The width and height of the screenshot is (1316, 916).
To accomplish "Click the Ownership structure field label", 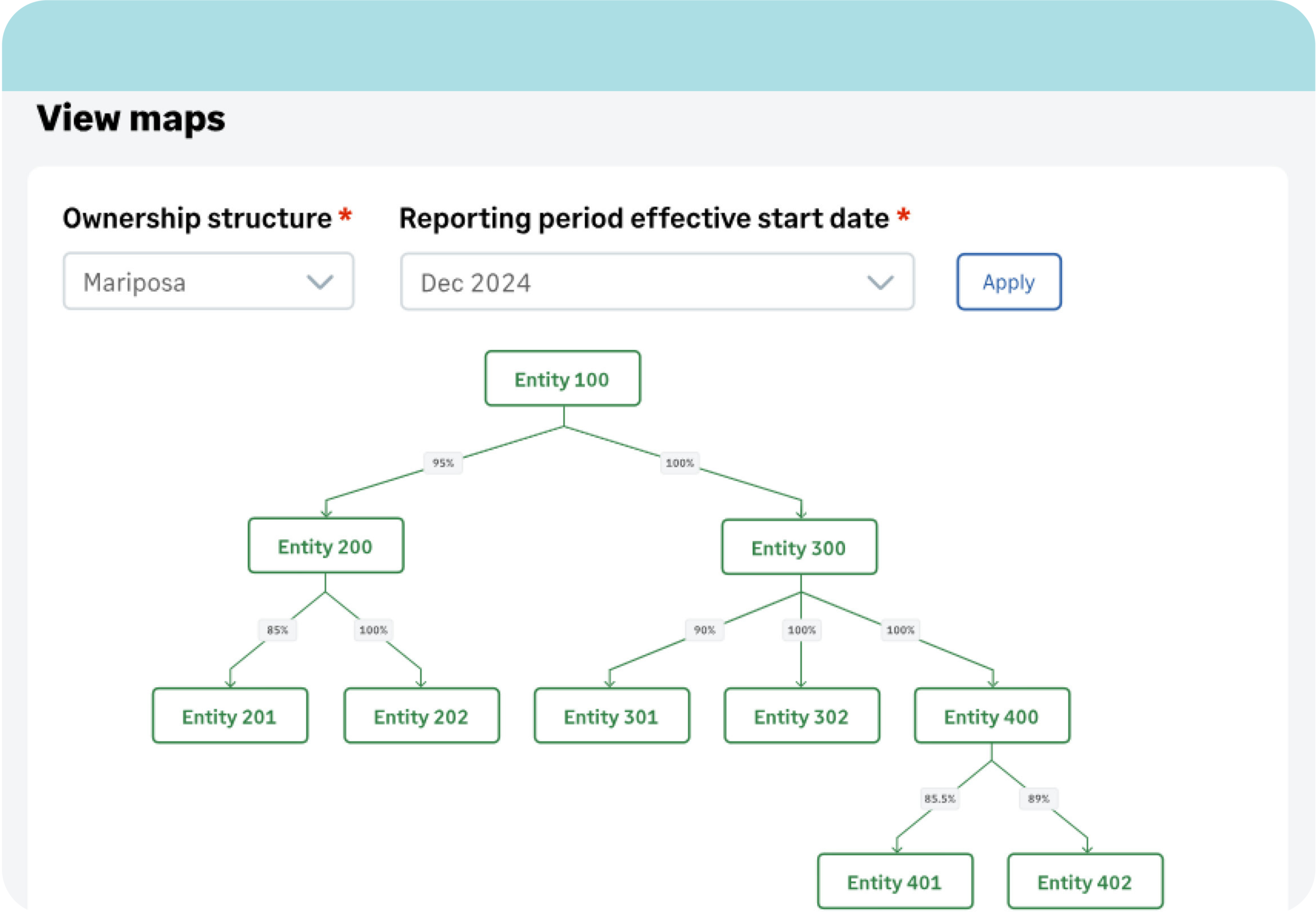I will coord(197,219).
